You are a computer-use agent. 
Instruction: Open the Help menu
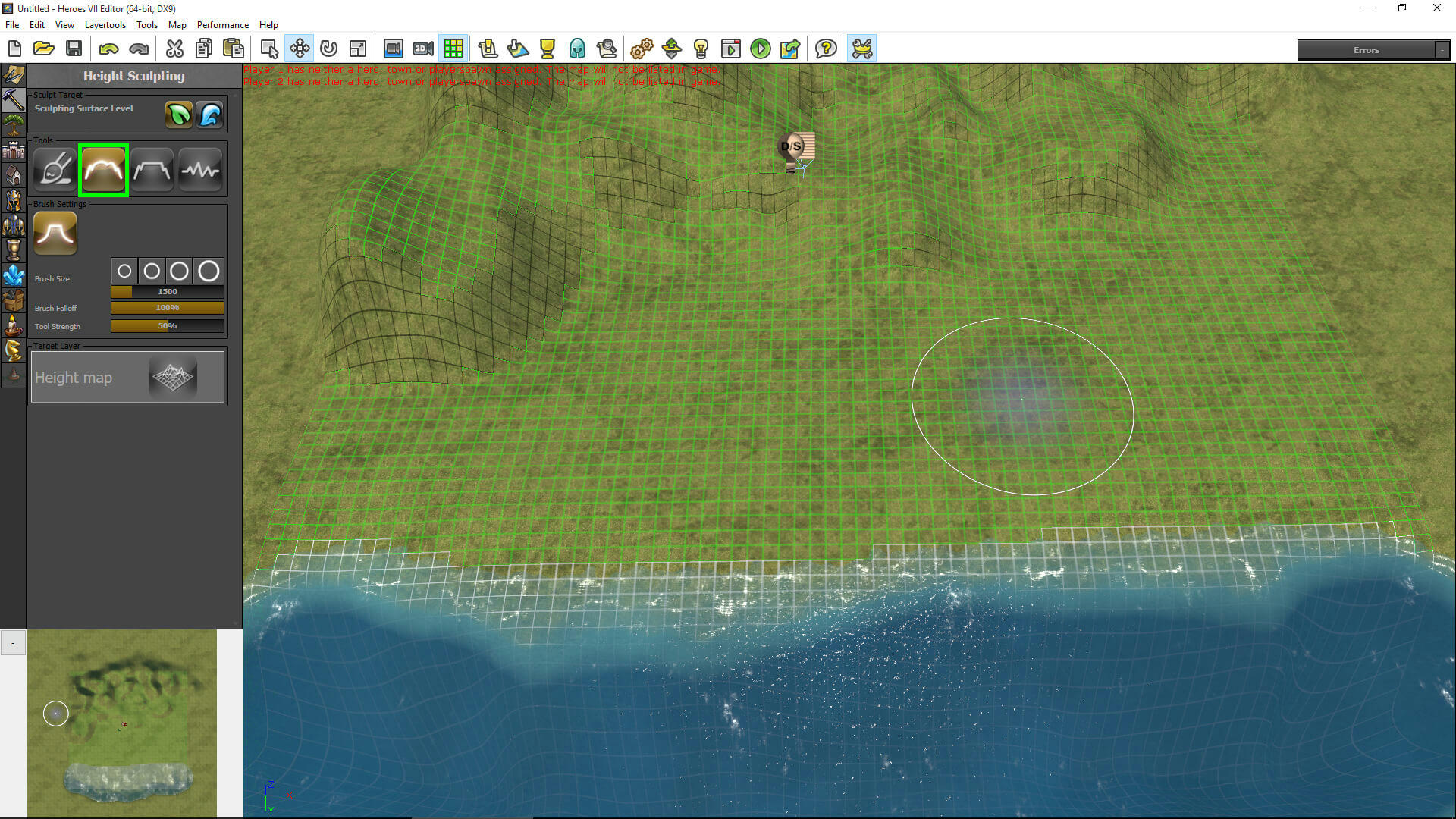[268, 25]
